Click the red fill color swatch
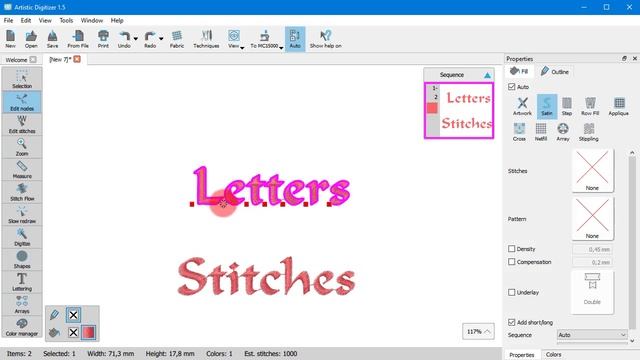 (89, 332)
